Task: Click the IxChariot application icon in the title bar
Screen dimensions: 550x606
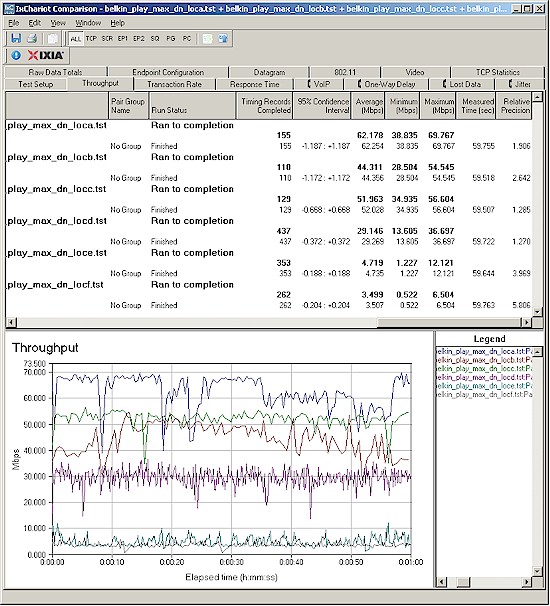Action: click(x=9, y=8)
